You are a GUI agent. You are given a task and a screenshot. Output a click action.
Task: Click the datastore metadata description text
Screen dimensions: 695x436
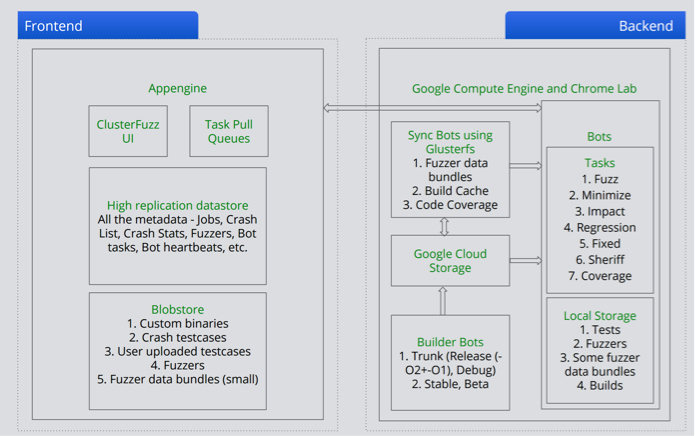click(177, 233)
